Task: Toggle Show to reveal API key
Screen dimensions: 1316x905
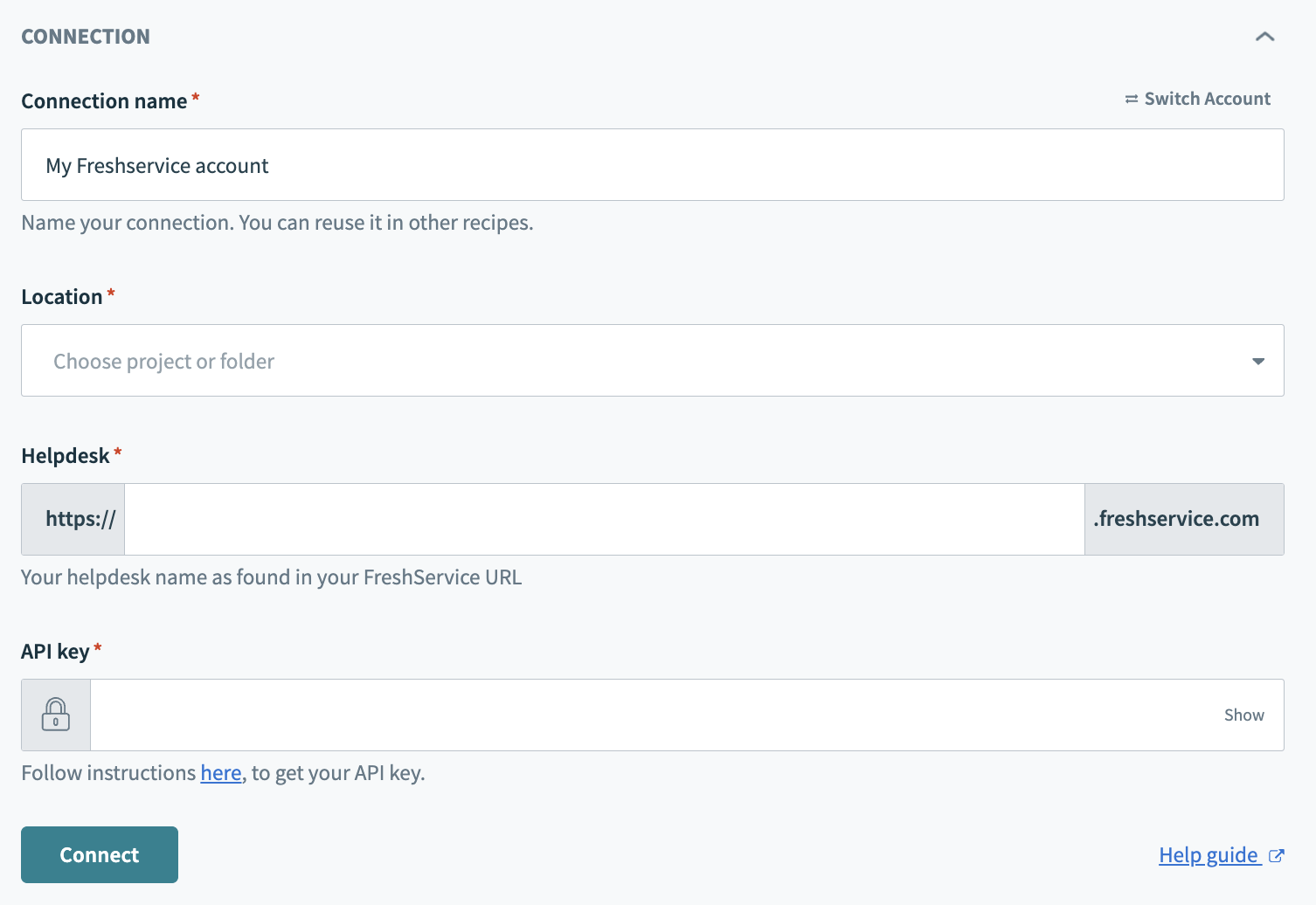Action: [x=1243, y=715]
